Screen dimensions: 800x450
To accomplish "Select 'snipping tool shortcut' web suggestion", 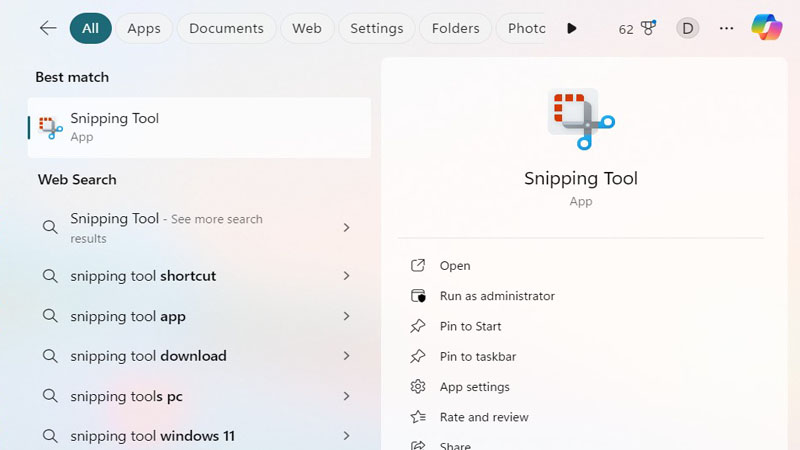I will pos(143,276).
